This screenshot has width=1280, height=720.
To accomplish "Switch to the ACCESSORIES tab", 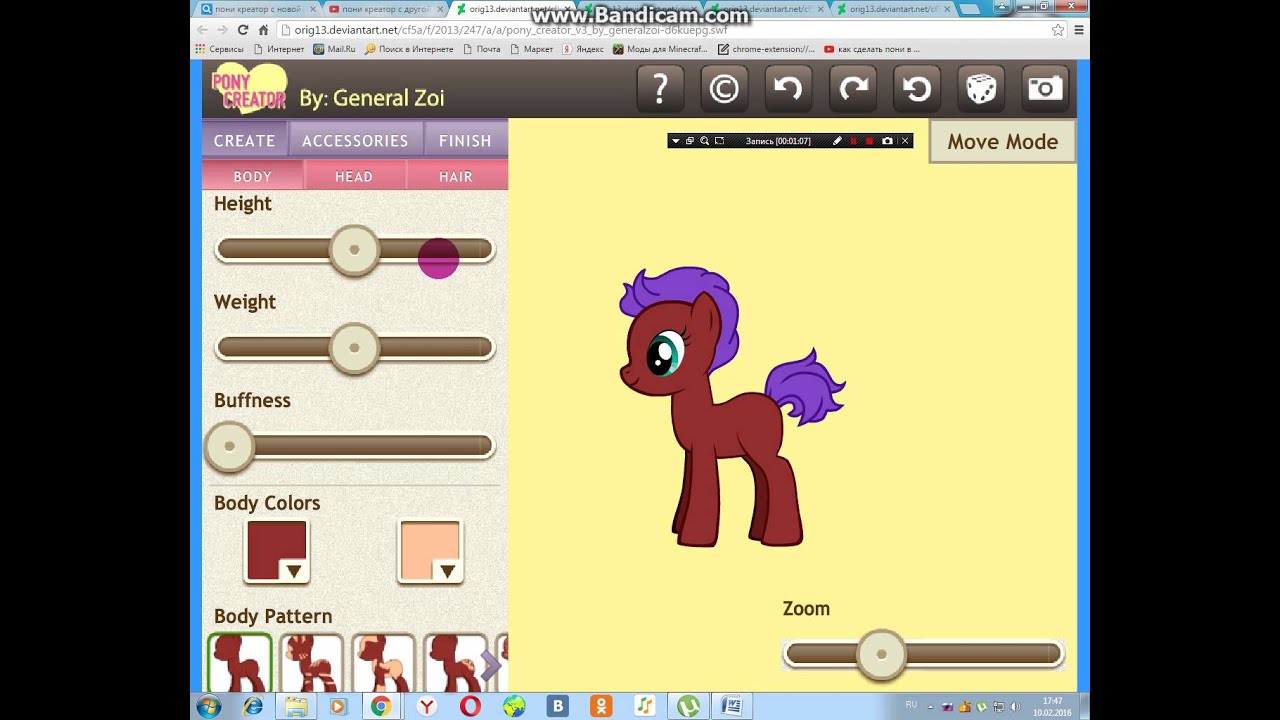I will click(355, 141).
